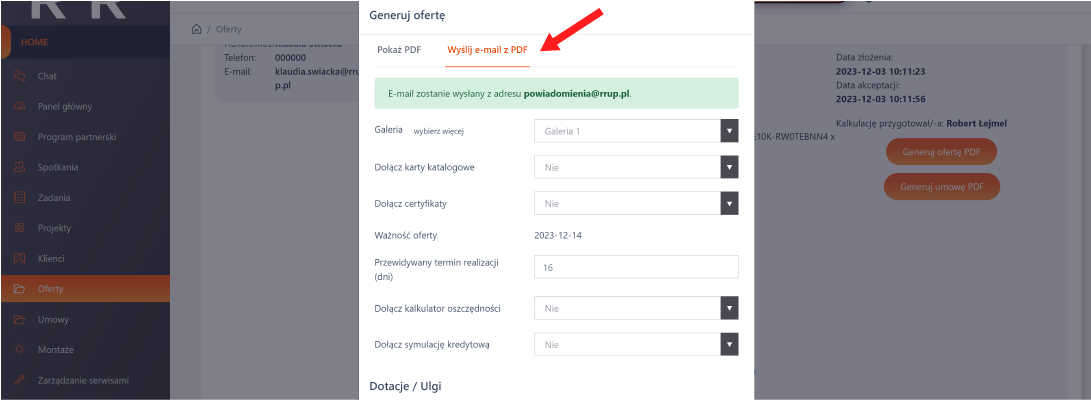Viewport: 1091px width, 400px height.
Task: Open the Zadania list icon
Action: click(20, 198)
